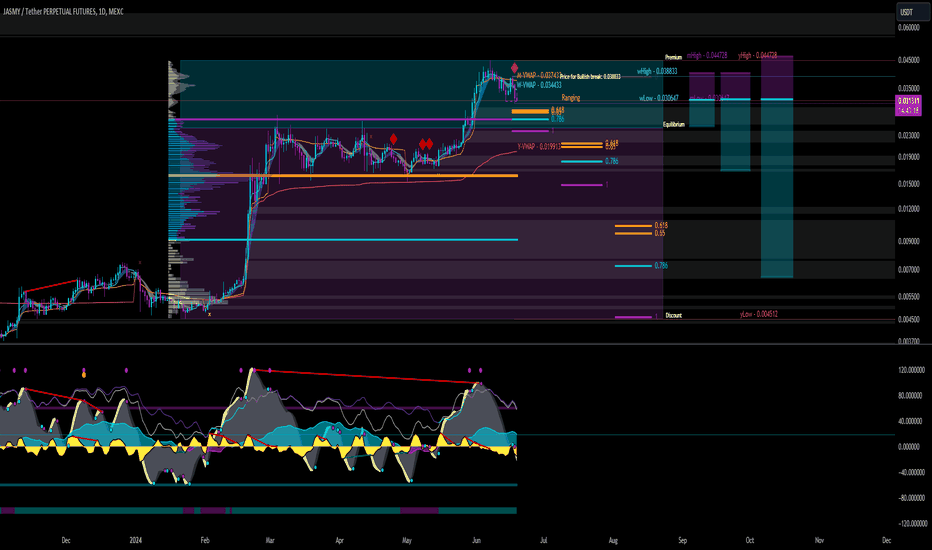Click the May label on time axis

click(407, 540)
